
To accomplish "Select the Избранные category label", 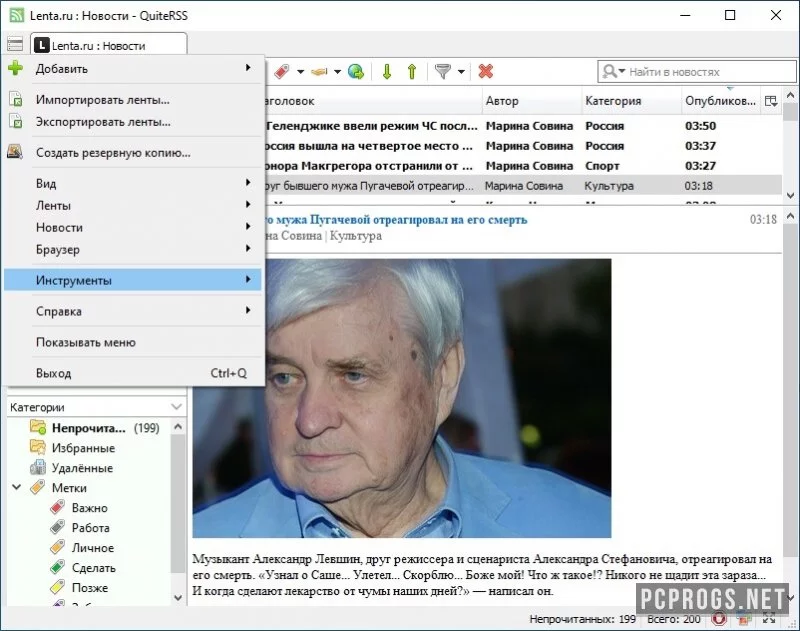I will (83, 448).
